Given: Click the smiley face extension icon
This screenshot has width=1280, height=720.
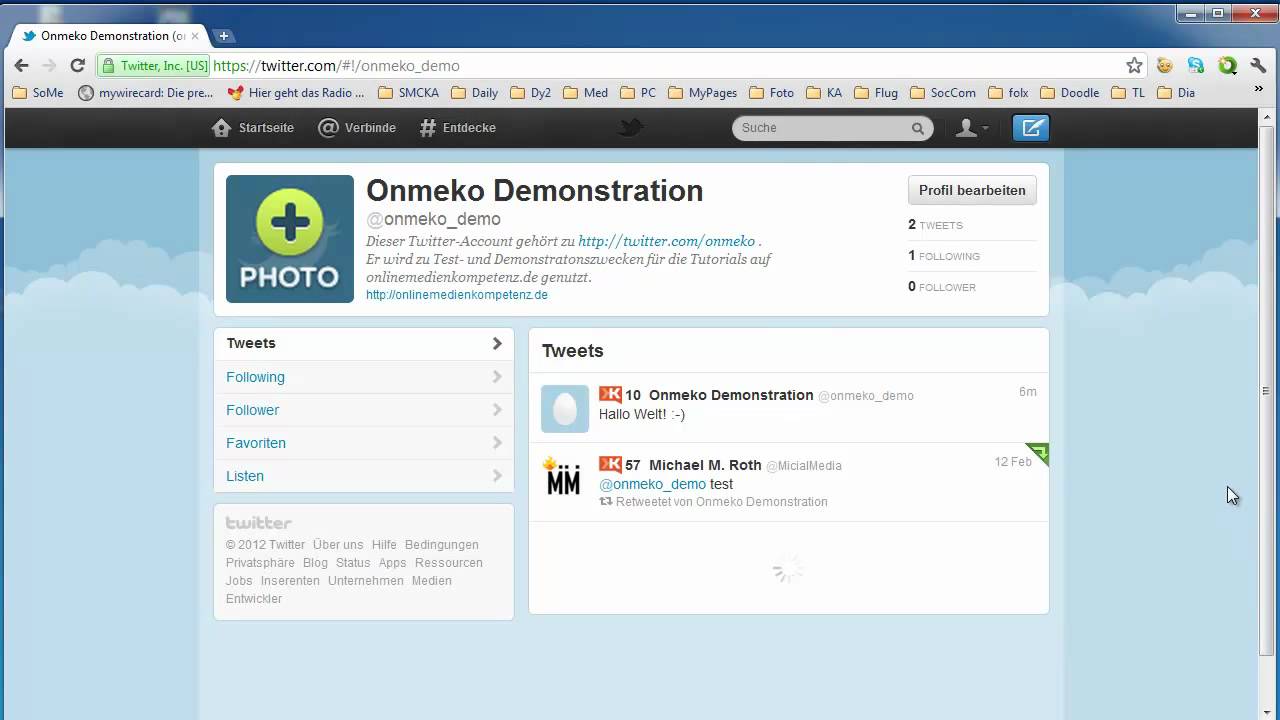Looking at the screenshot, I should [x=1164, y=65].
